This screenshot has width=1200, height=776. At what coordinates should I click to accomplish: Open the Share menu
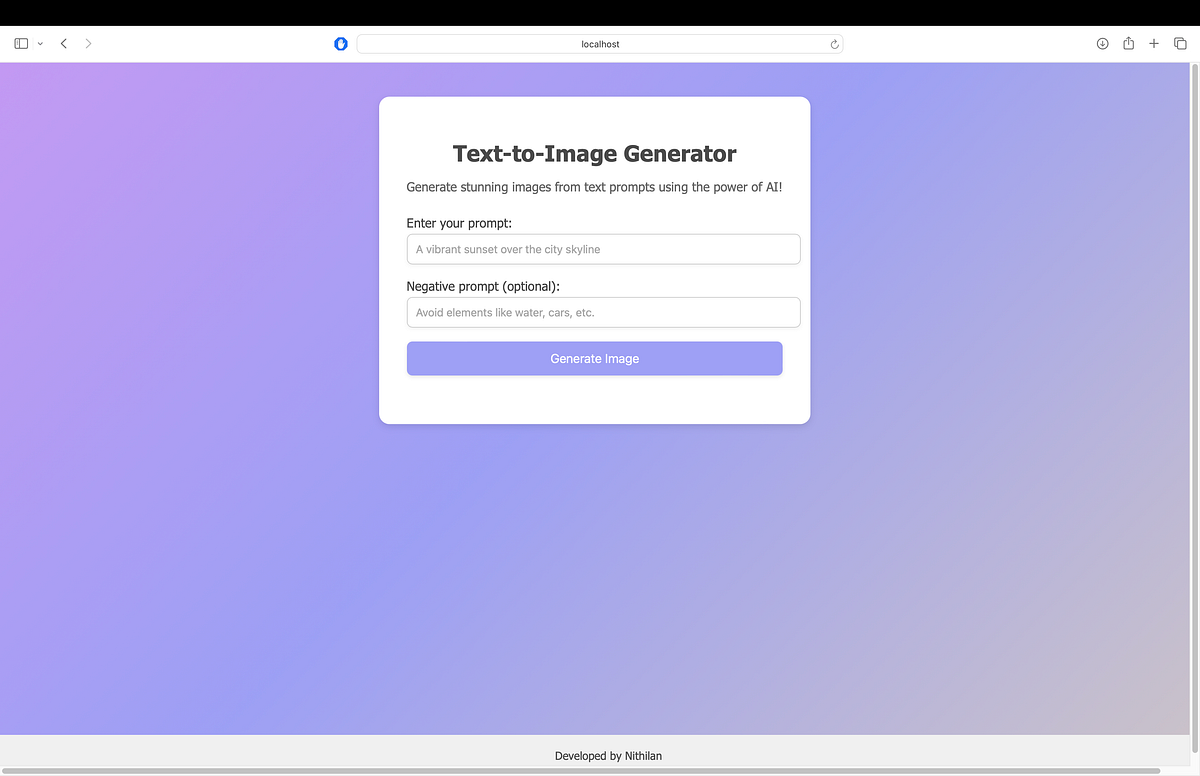[1128, 43]
